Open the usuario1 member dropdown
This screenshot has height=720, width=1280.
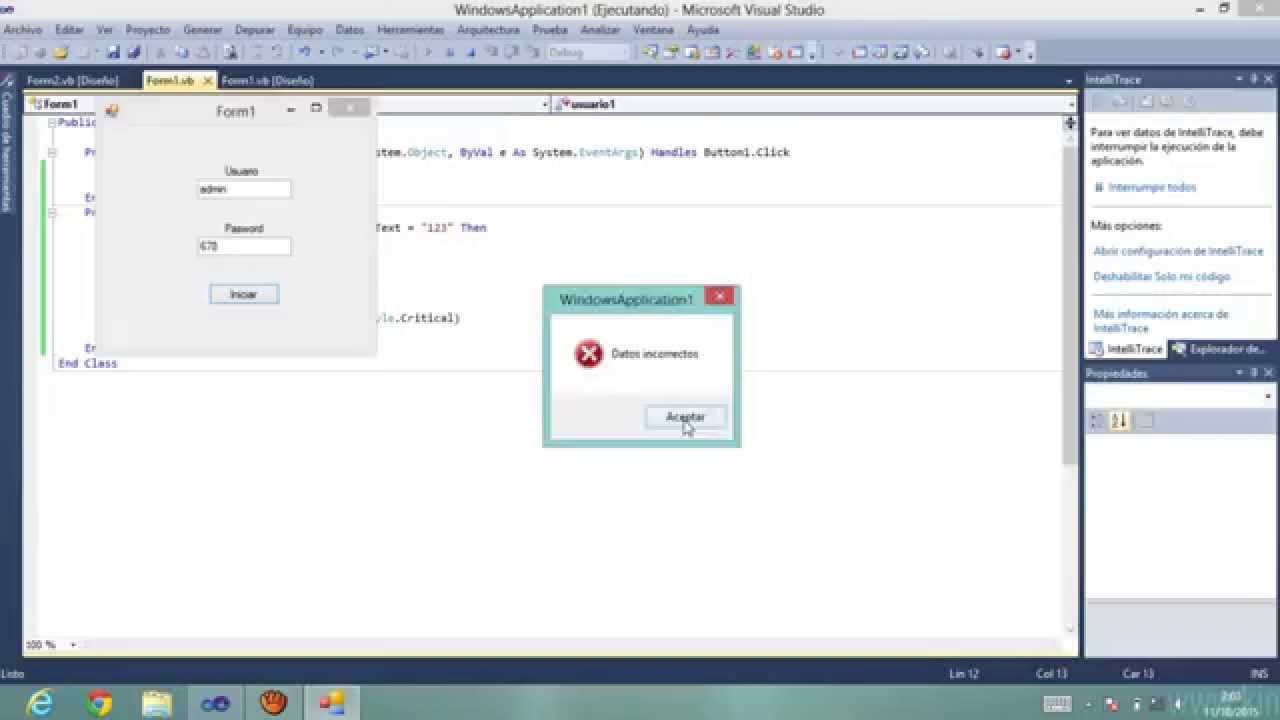1071,104
